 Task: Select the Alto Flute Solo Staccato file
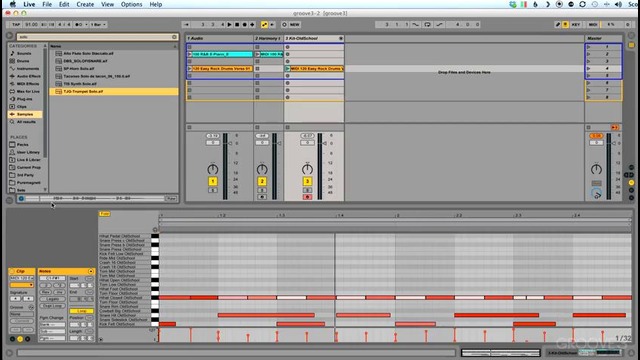tap(88, 53)
